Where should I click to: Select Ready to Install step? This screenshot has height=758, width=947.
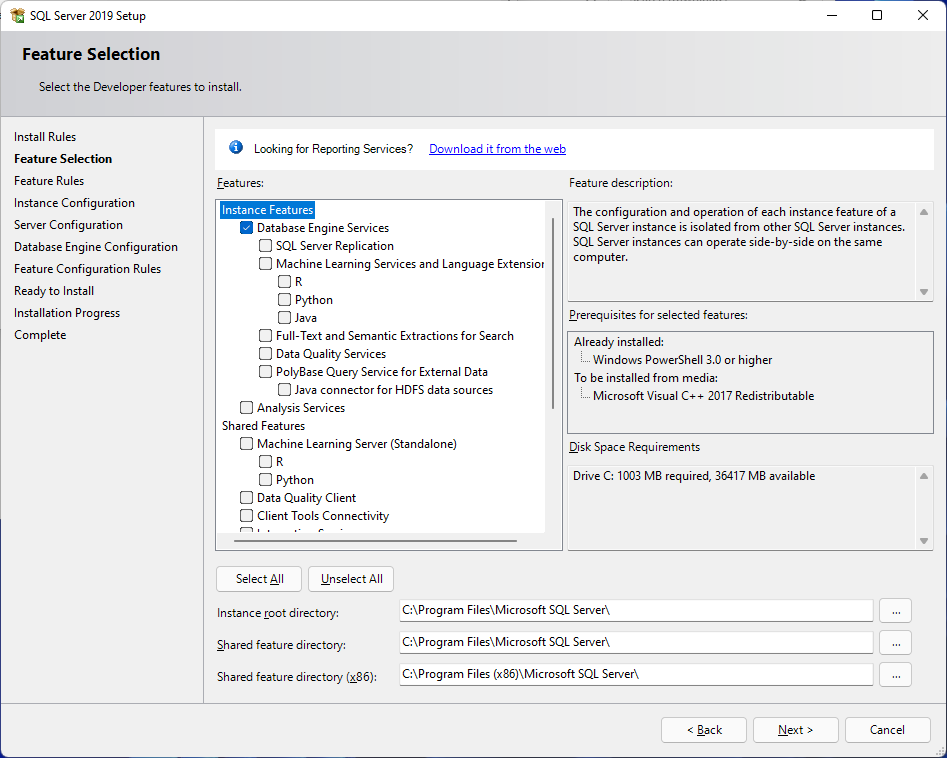[x=54, y=291]
